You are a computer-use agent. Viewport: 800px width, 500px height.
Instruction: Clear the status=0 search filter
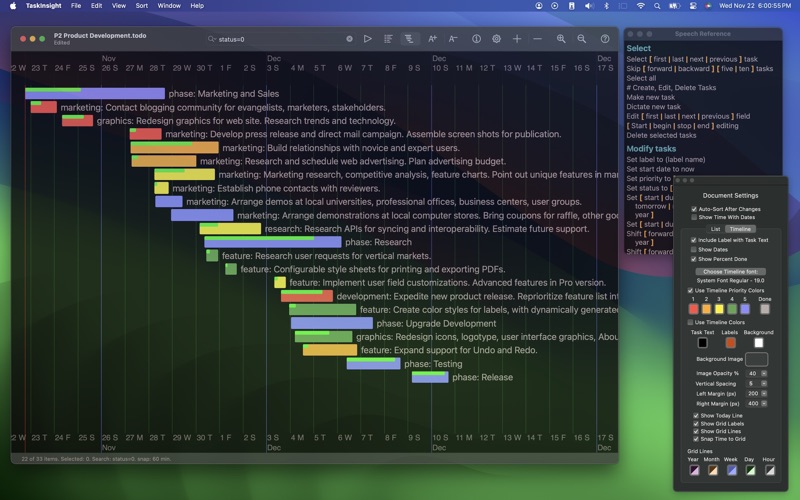coord(349,39)
